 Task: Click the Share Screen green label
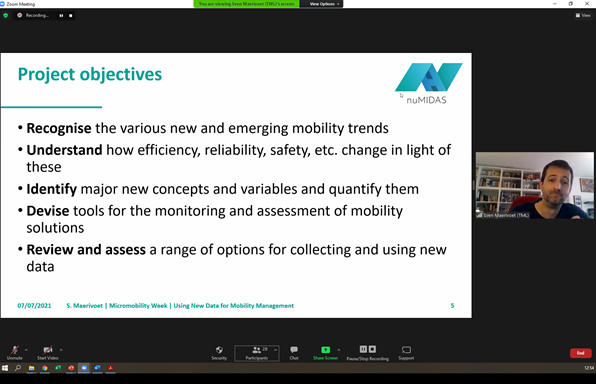tap(325, 358)
